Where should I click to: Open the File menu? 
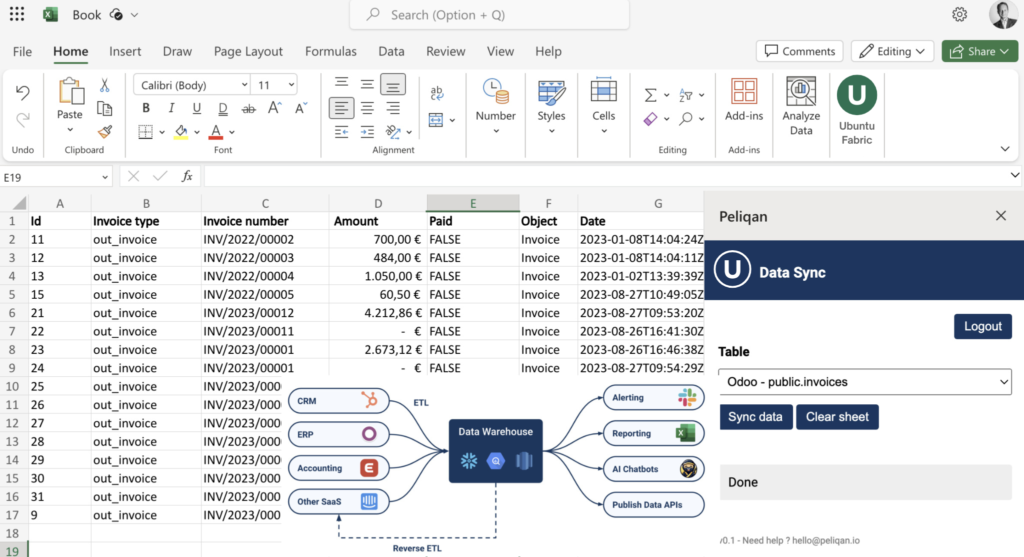tap(22, 51)
